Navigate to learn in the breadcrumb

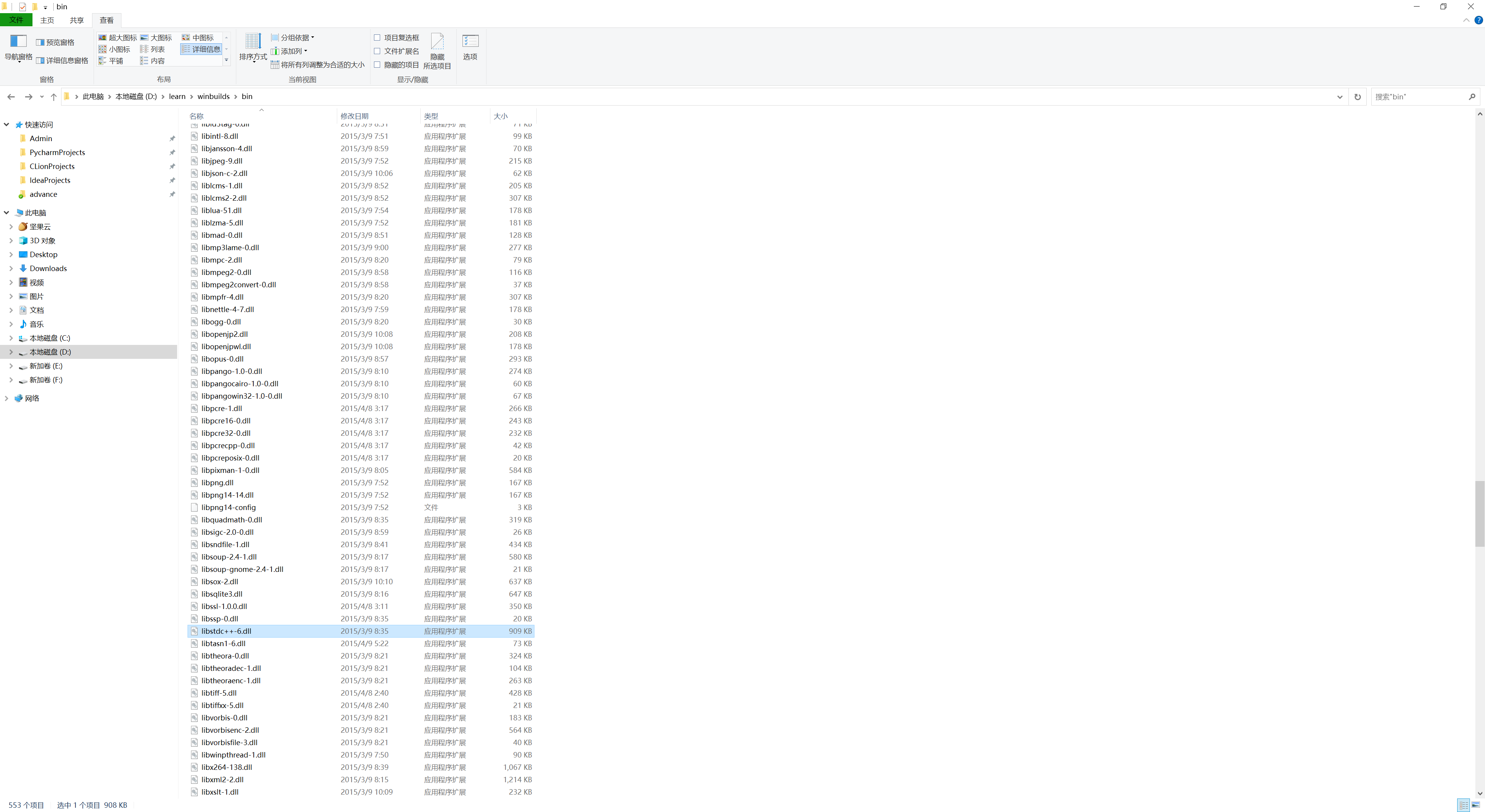pyautogui.click(x=177, y=97)
